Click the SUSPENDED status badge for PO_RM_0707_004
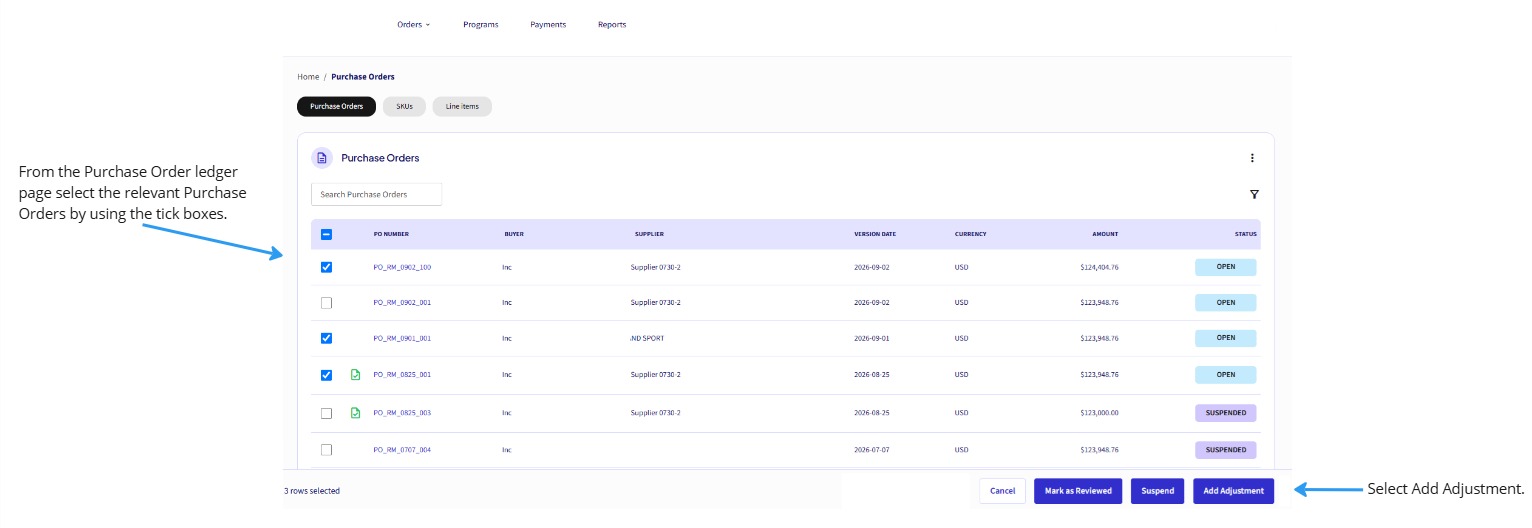 pyautogui.click(x=1226, y=450)
